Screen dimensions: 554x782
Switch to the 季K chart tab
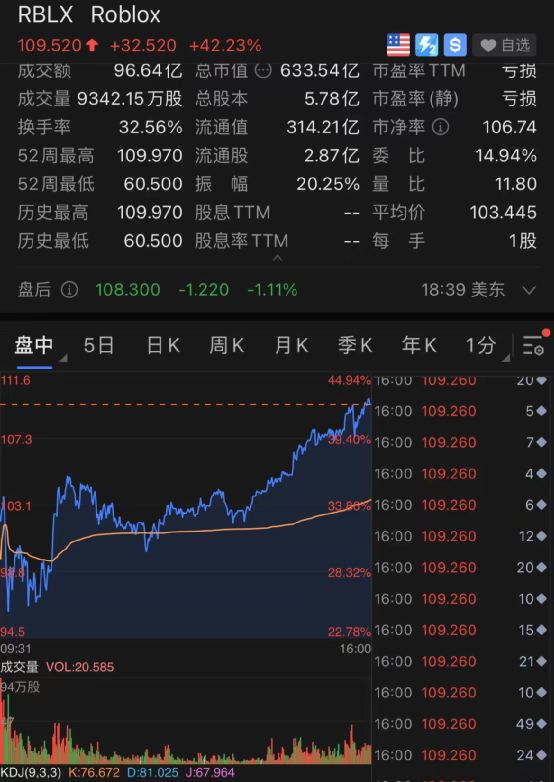point(355,345)
